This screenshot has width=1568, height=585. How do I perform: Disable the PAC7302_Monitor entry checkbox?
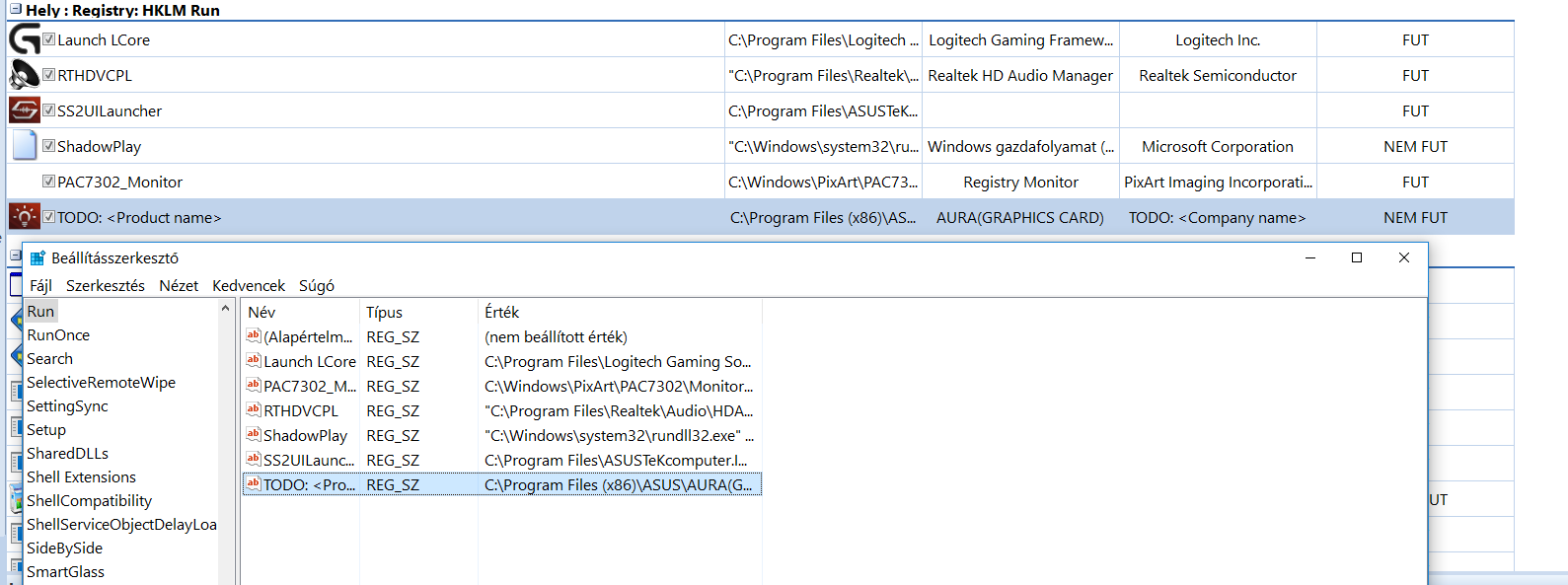click(48, 182)
